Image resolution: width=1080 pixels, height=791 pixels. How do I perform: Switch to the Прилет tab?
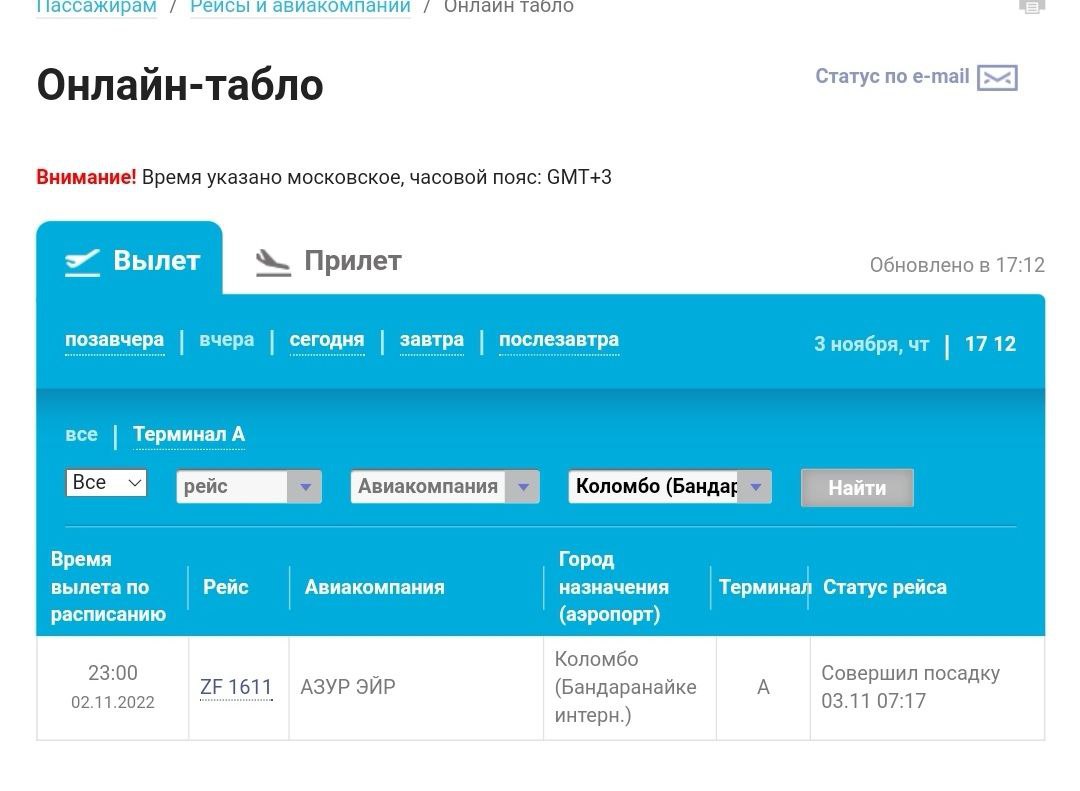pos(352,261)
